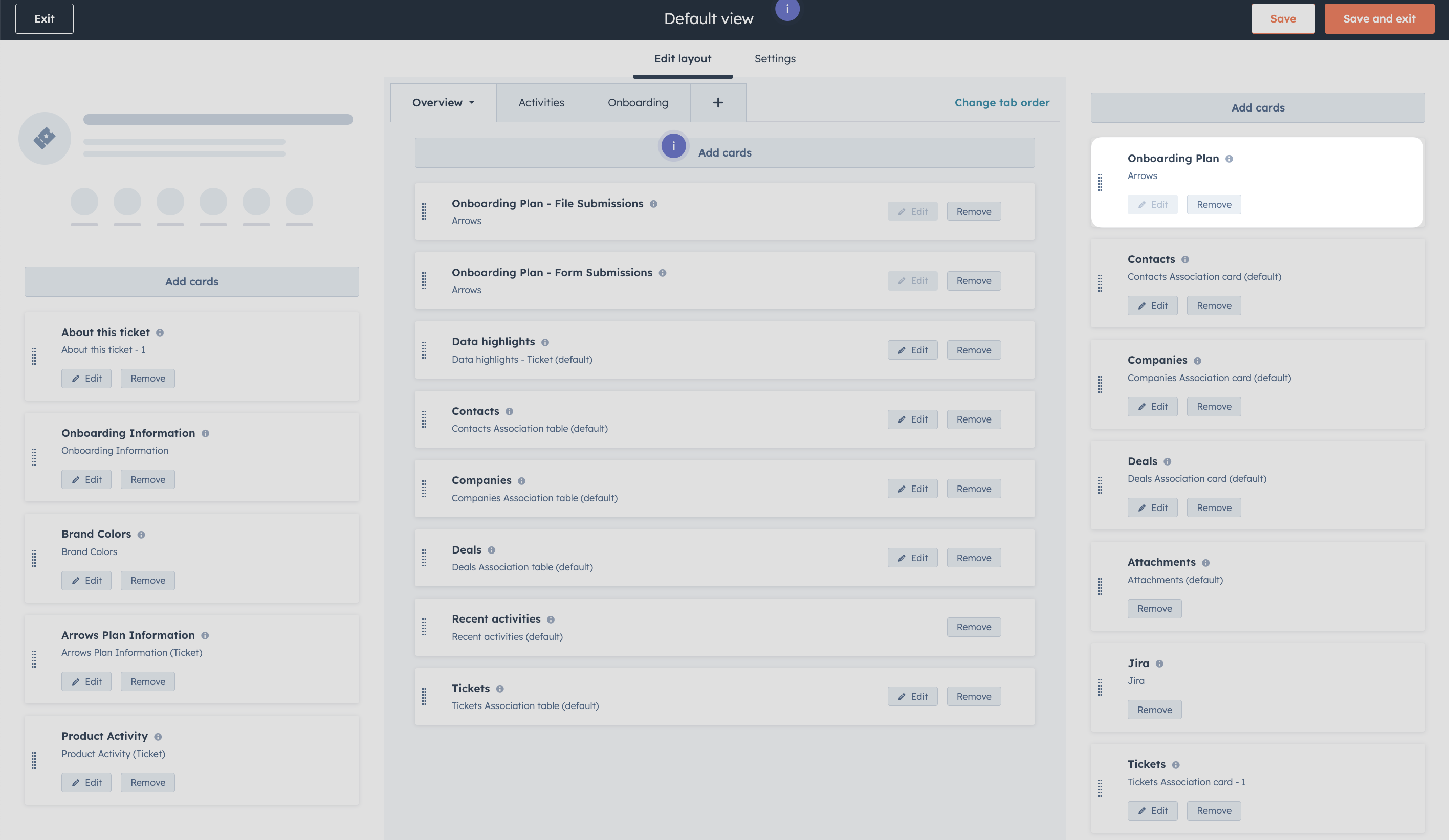The image size is (1449, 840).
Task: Click info icon next to Attachments title
Action: [x=1205, y=563]
